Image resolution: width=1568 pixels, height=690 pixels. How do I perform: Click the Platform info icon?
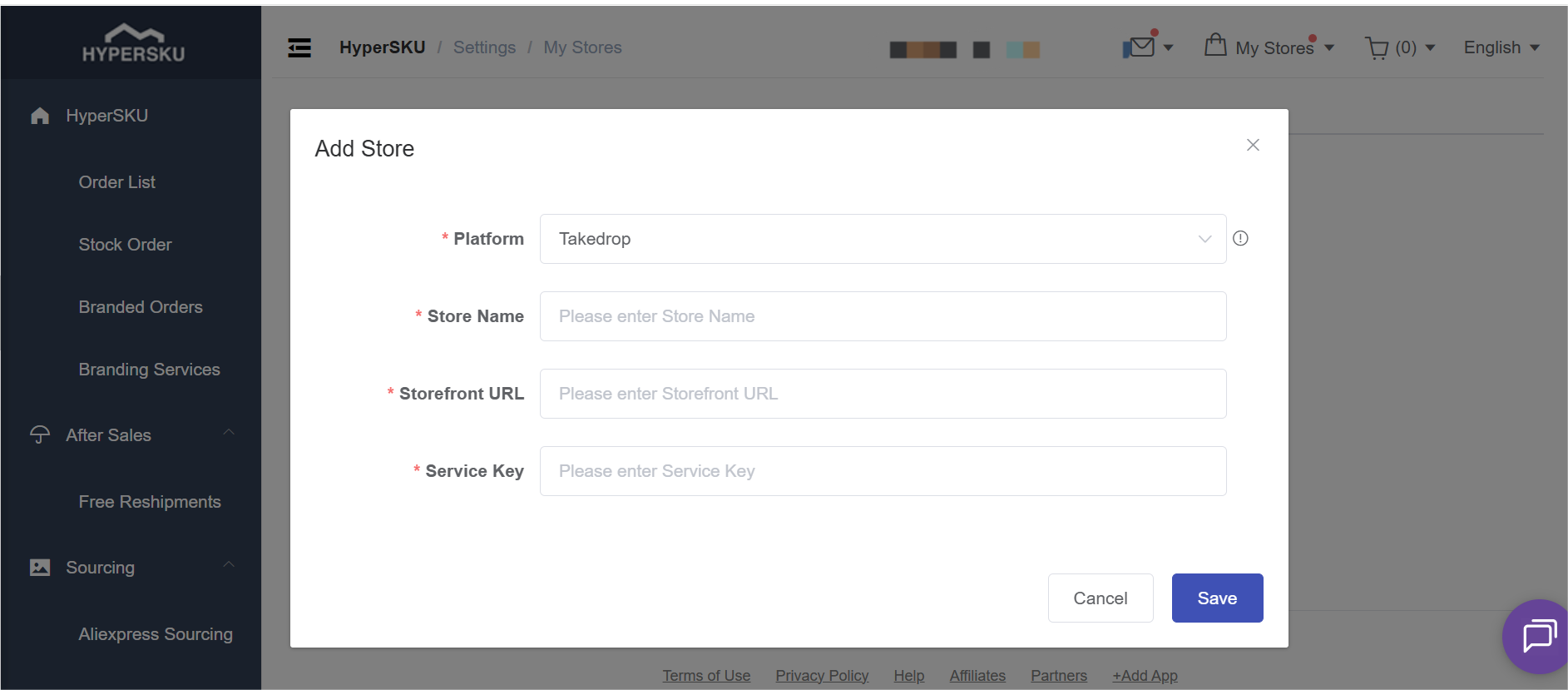(1240, 239)
